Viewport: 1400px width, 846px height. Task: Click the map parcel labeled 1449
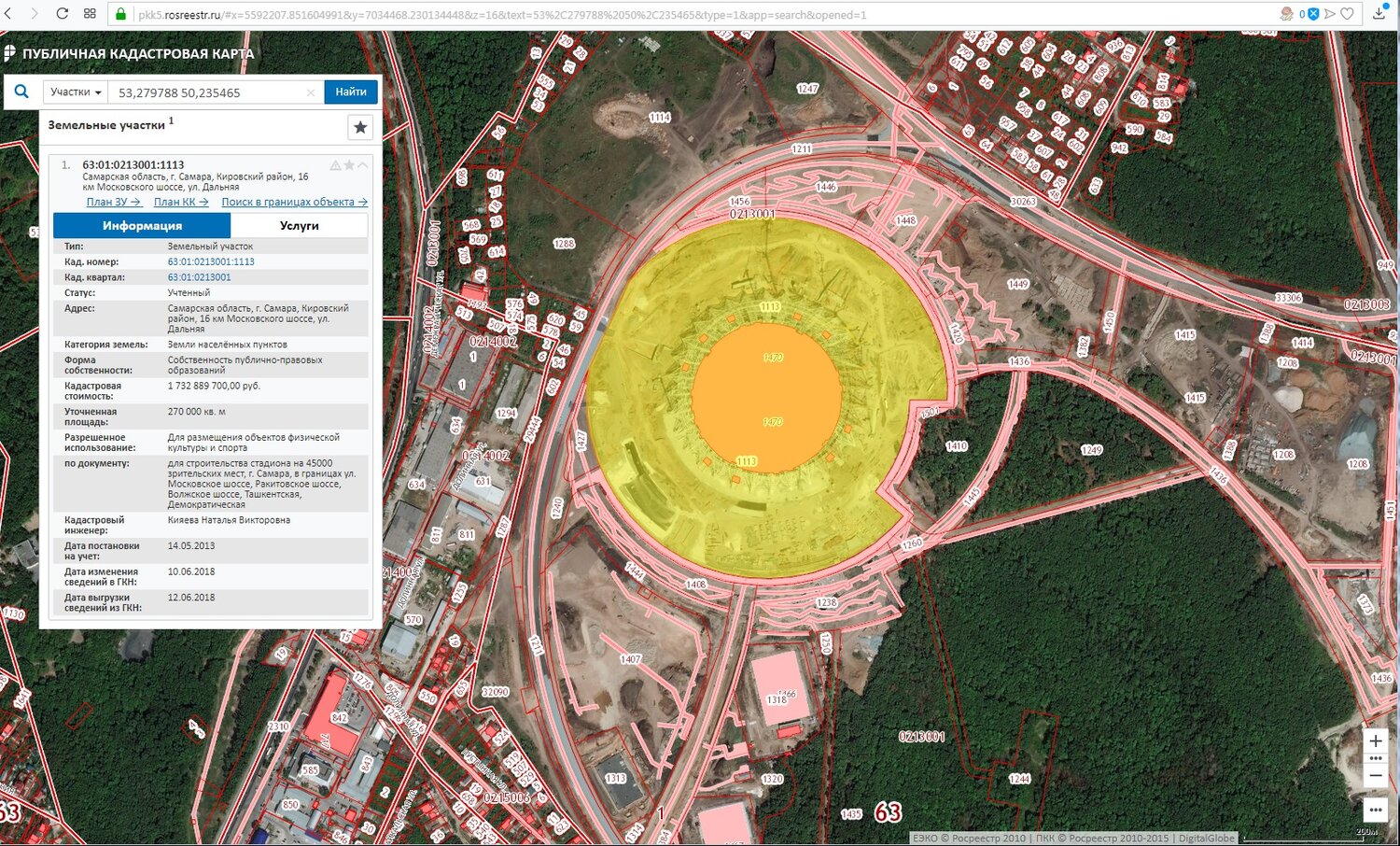(x=1017, y=284)
